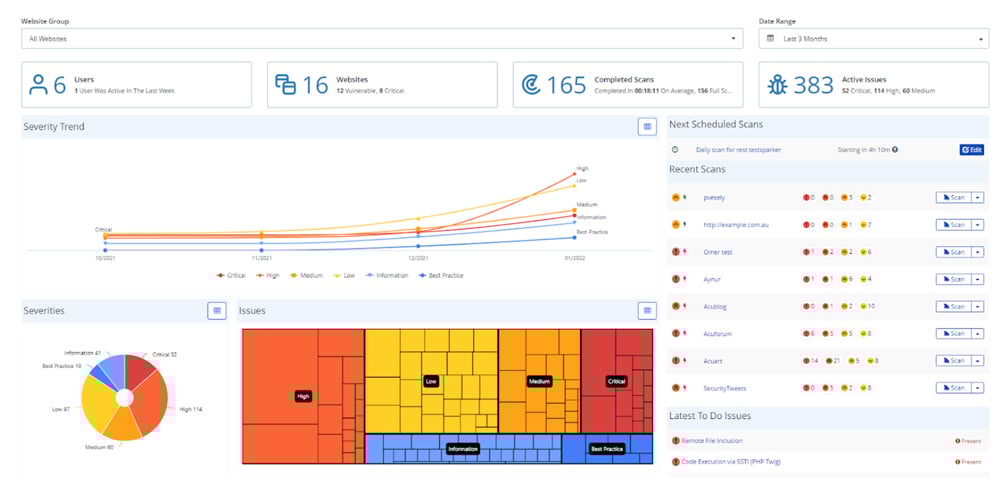Select the Information block in Issues treemap
This screenshot has width=1000, height=489.
pos(462,449)
